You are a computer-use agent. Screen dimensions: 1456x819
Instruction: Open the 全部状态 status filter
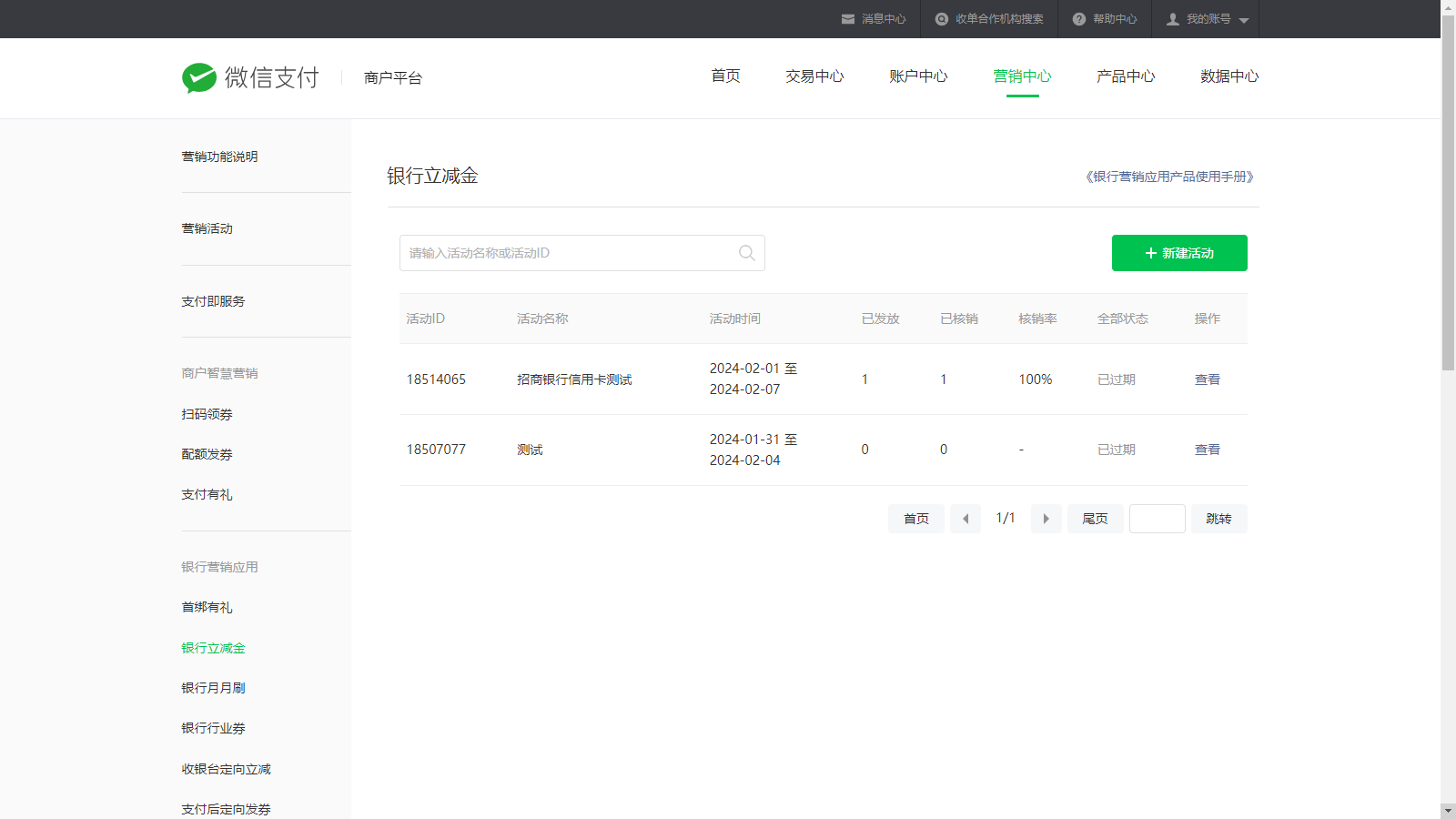[x=1122, y=318]
